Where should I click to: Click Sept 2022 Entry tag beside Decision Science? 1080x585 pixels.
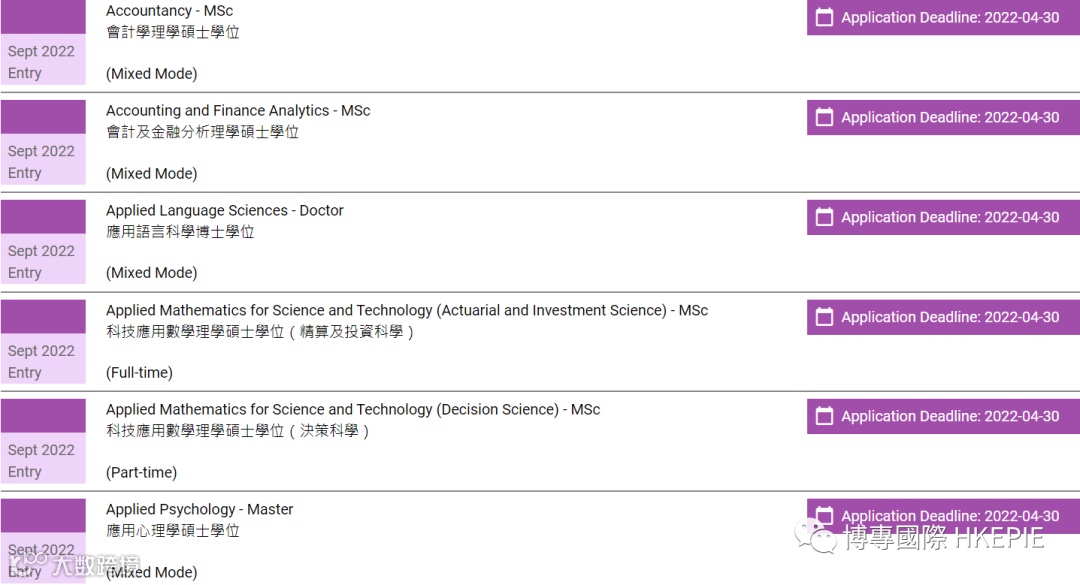tap(42, 460)
